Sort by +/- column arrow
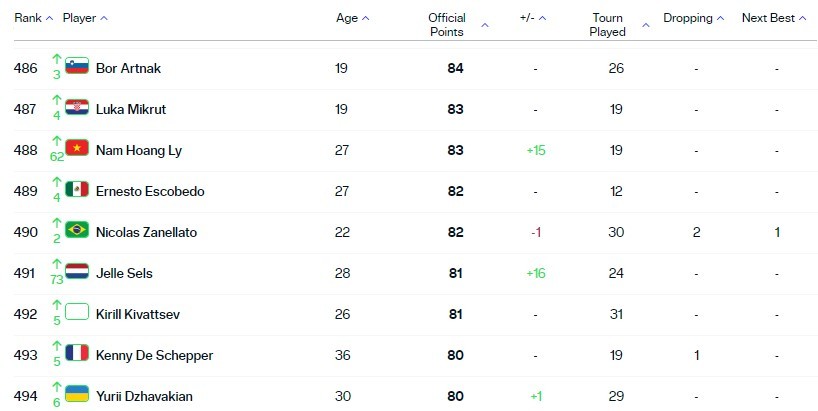Screen dimensions: 818x411 (543, 18)
